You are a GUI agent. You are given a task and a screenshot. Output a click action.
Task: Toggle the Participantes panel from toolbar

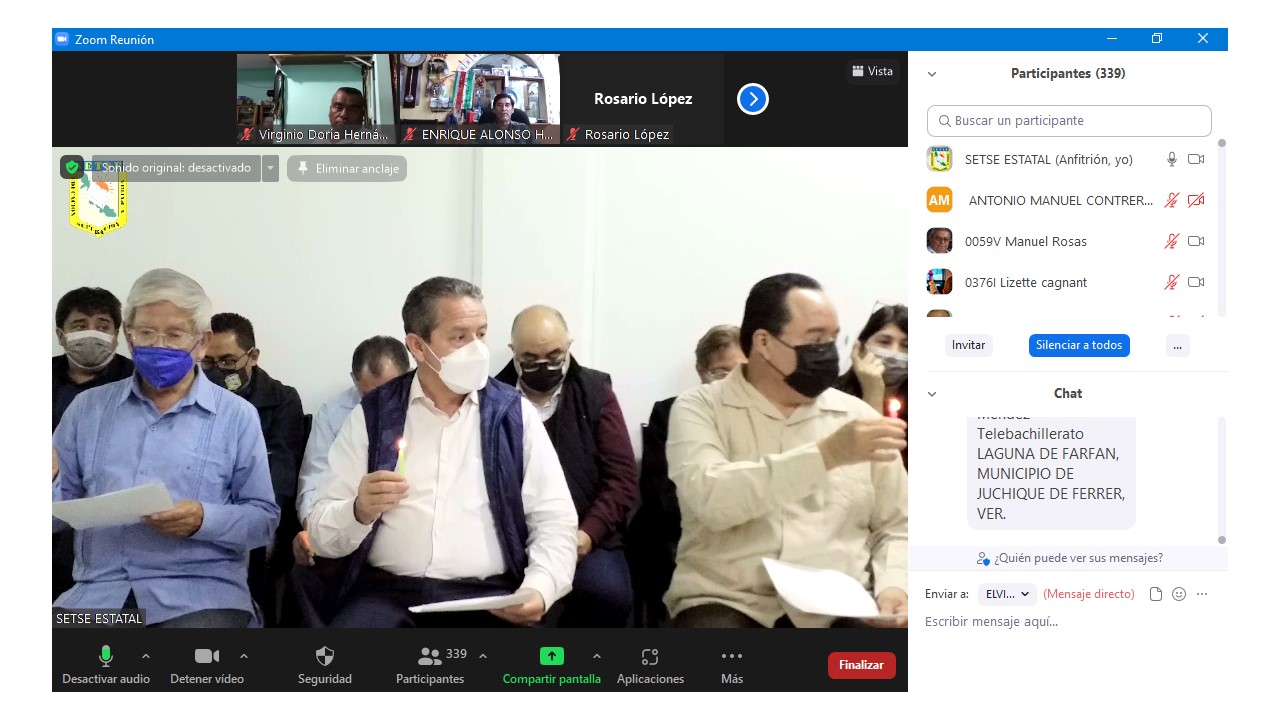pos(430,665)
